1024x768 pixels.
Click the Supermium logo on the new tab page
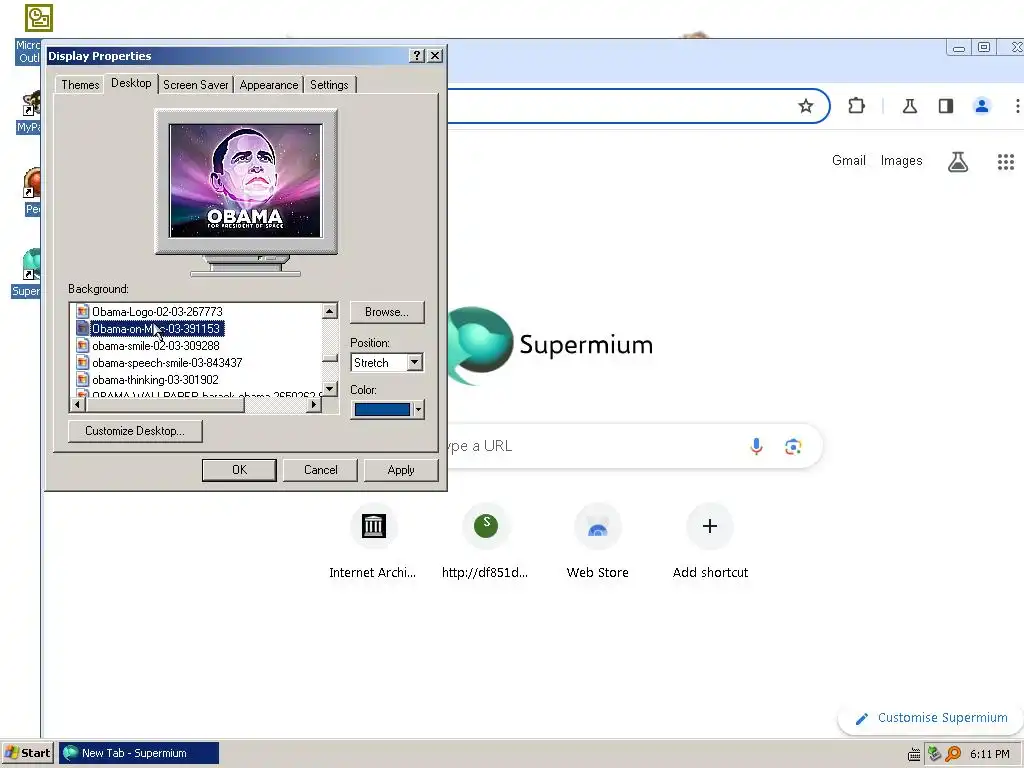[x=480, y=344]
